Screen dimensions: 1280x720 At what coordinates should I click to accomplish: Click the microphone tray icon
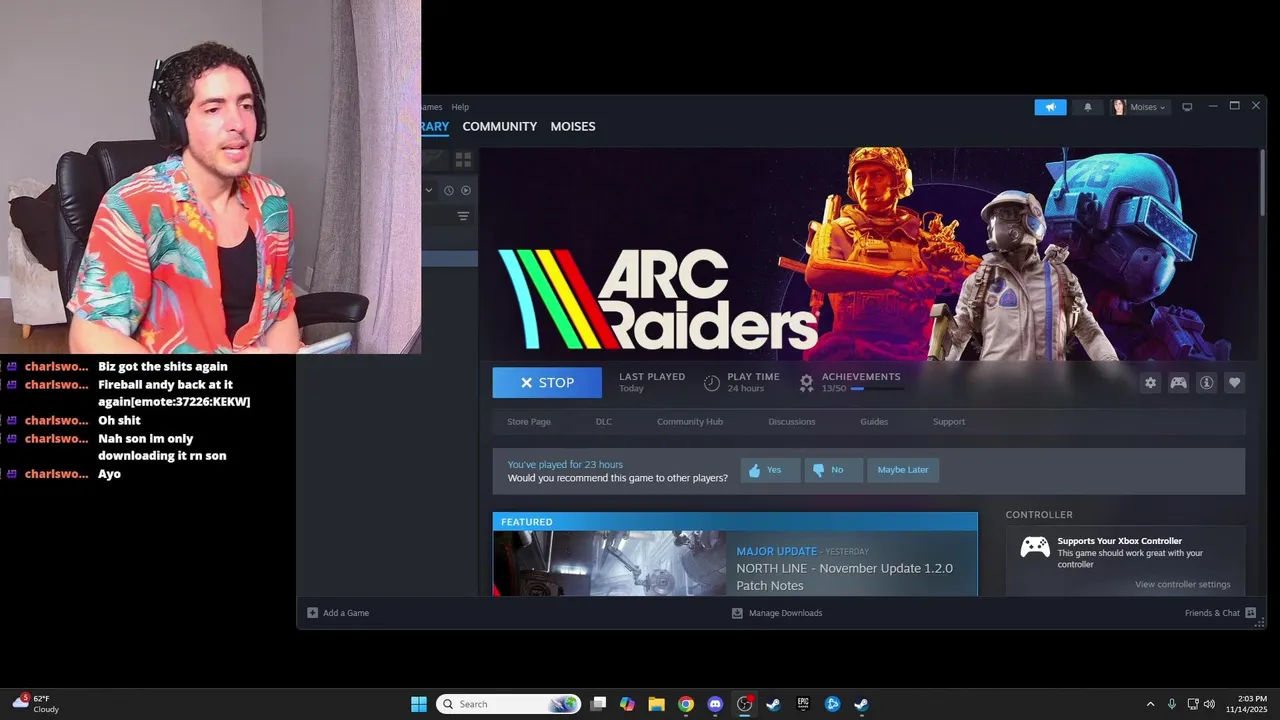1171,704
